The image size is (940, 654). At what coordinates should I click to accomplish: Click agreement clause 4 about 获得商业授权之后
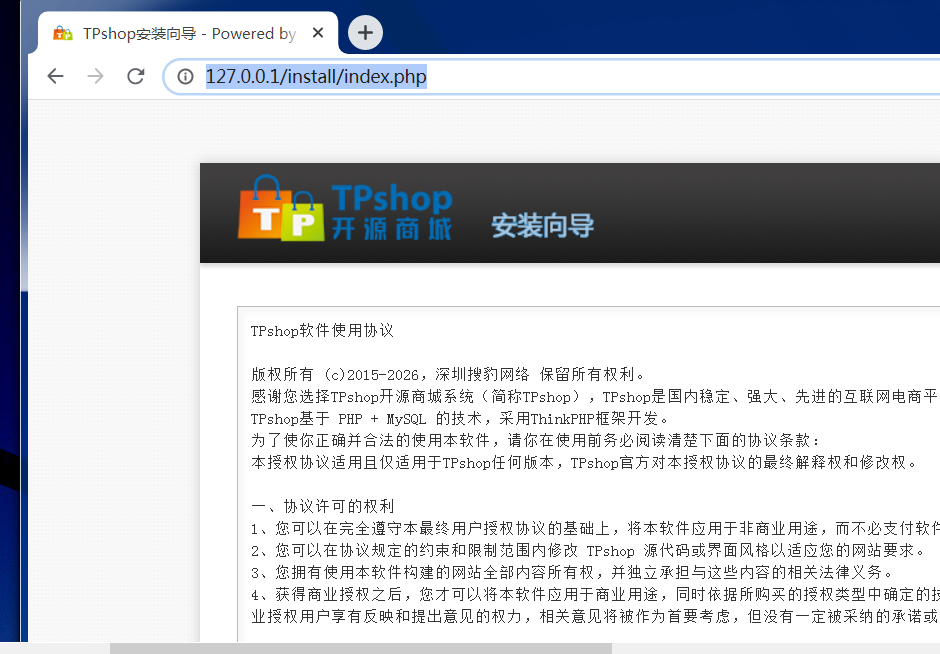coord(595,595)
